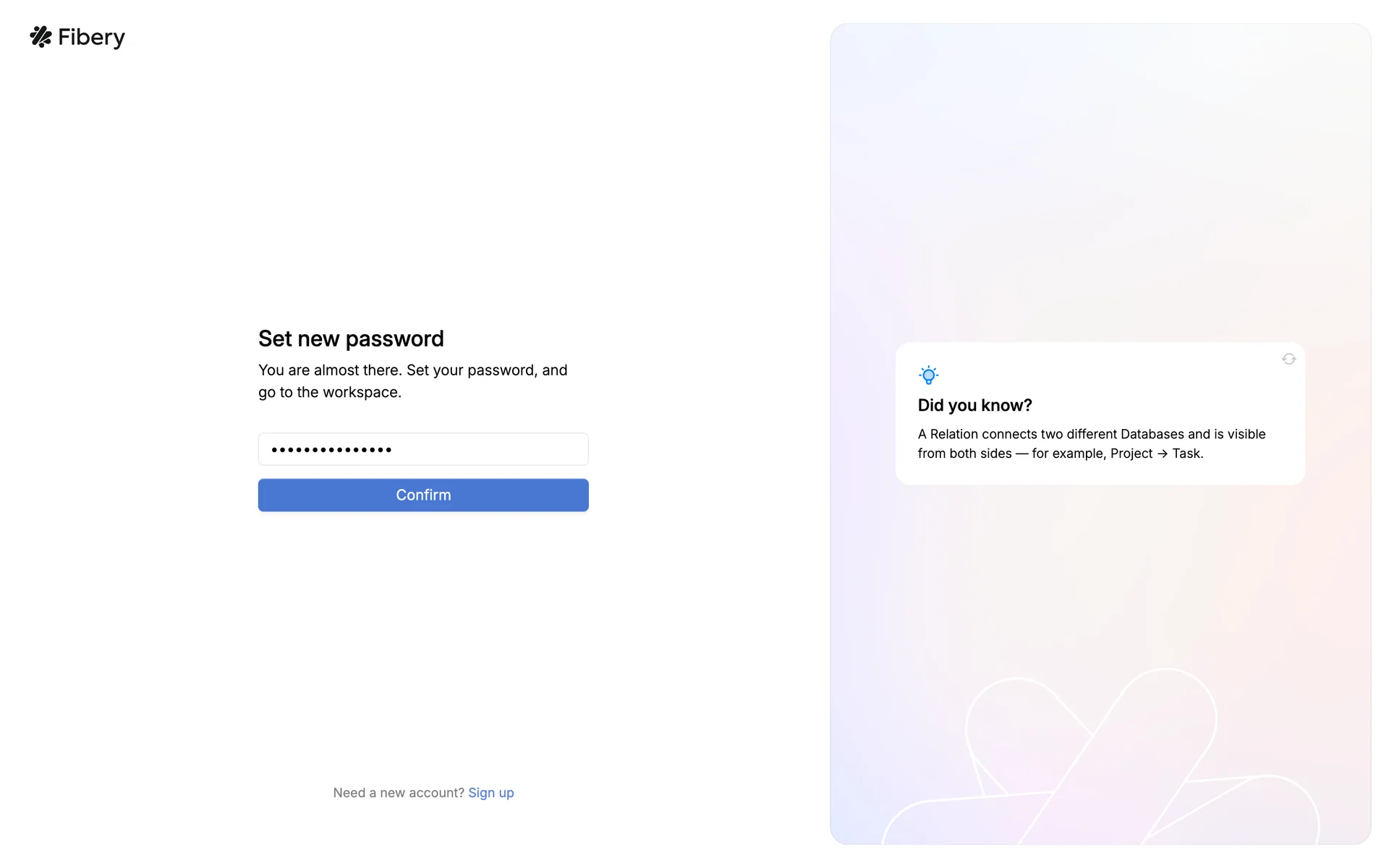Click the blue lightbulb tip icon

click(x=928, y=375)
